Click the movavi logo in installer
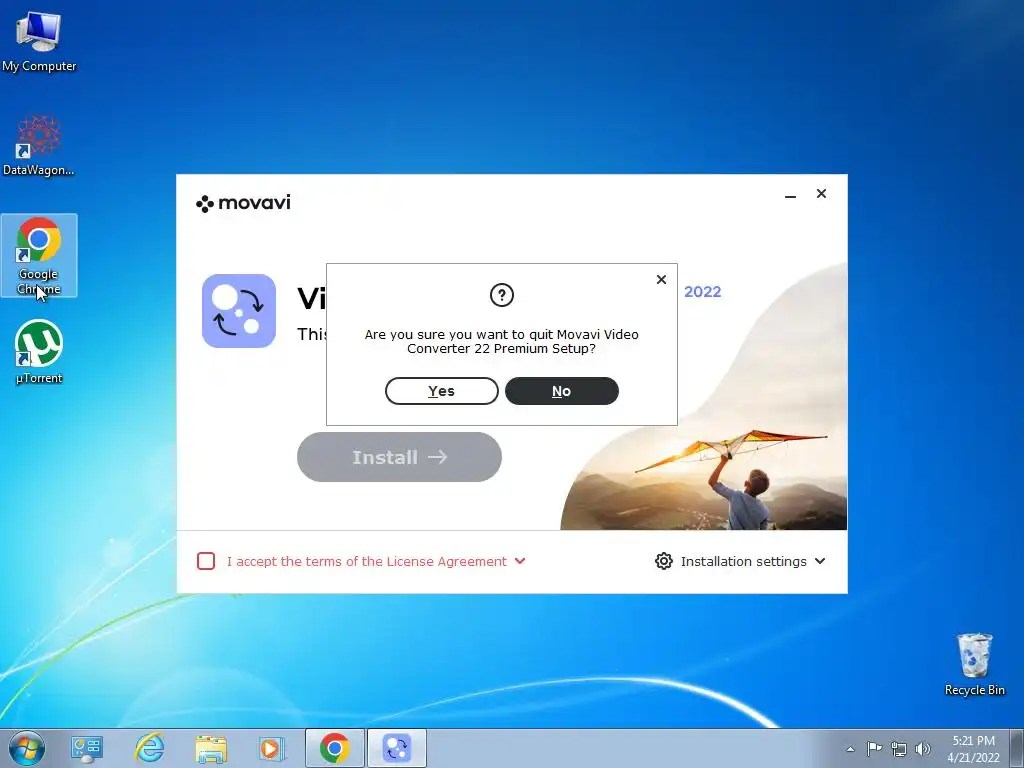Viewport: 1024px width, 768px height. [243, 203]
